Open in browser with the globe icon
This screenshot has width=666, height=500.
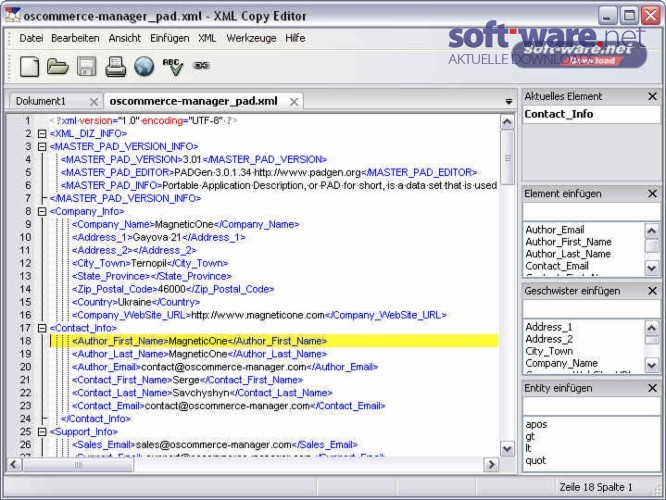pos(144,67)
